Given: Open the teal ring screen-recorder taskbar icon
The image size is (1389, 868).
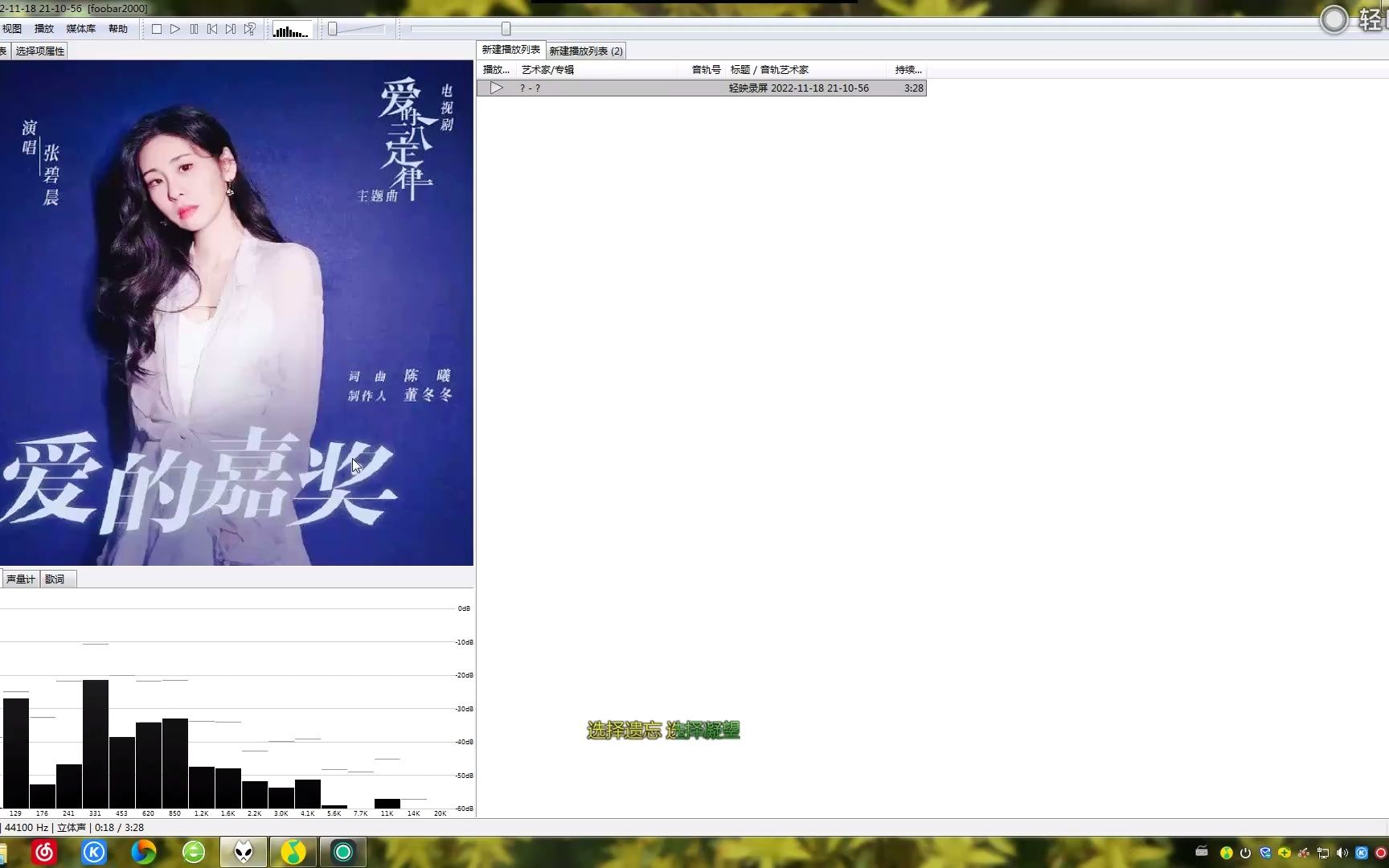Looking at the screenshot, I should [343, 852].
